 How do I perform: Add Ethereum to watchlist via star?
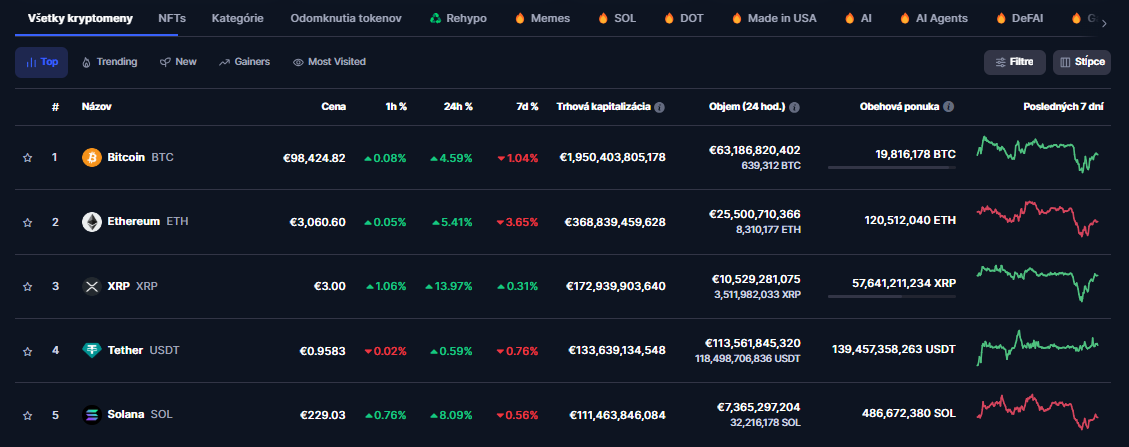click(x=28, y=222)
